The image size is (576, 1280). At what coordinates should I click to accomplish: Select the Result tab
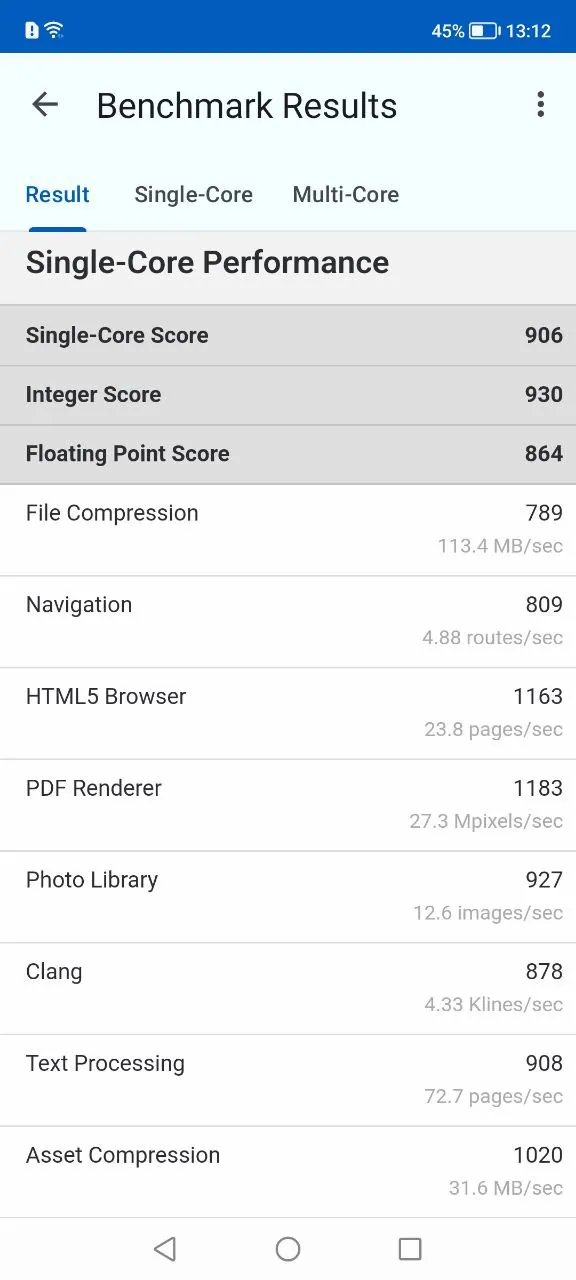(58, 195)
